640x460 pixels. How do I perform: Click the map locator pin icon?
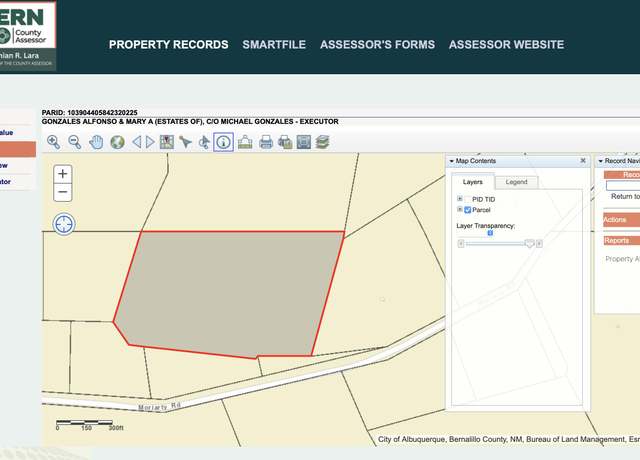167,142
